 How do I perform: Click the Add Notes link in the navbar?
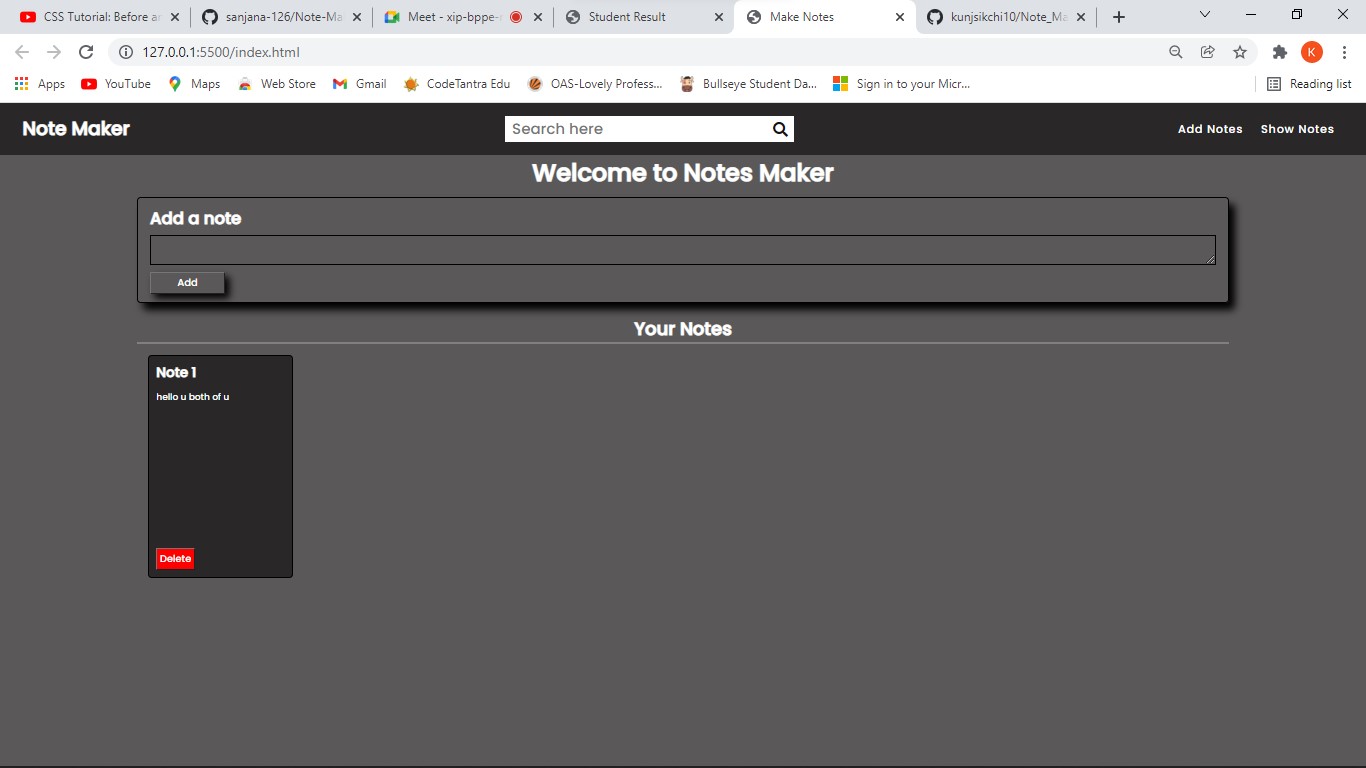click(x=1210, y=129)
